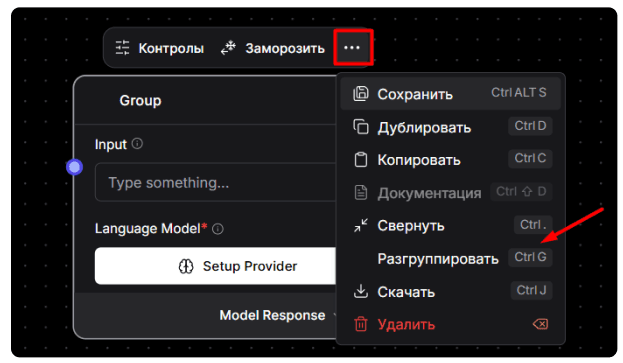The width and height of the screenshot is (623, 363).
Task: Choose Копировать from the context menu
Action: pos(451,160)
